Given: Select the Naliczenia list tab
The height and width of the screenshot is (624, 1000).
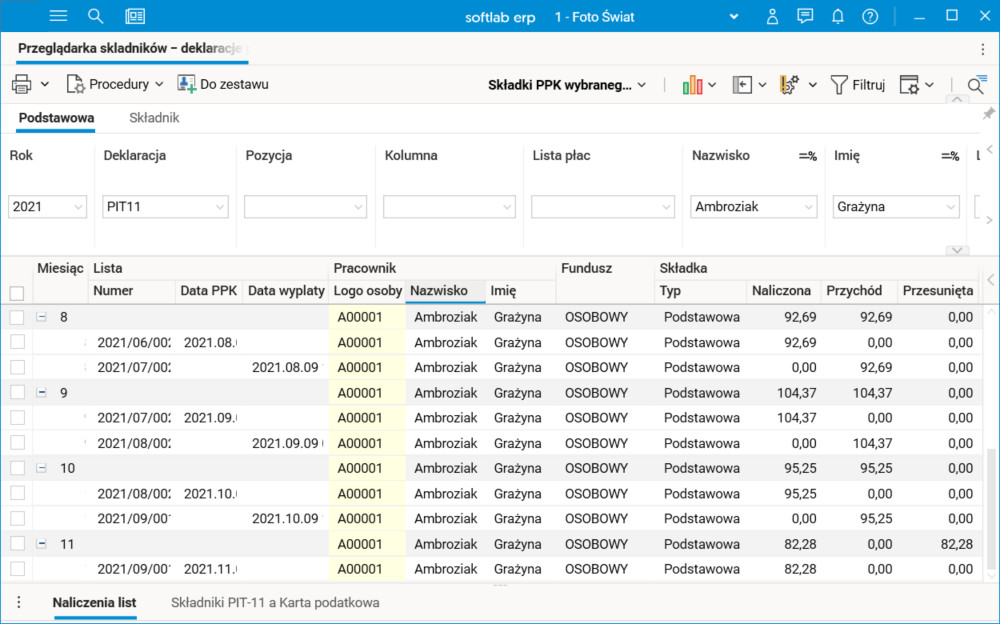Looking at the screenshot, I should click(94, 602).
